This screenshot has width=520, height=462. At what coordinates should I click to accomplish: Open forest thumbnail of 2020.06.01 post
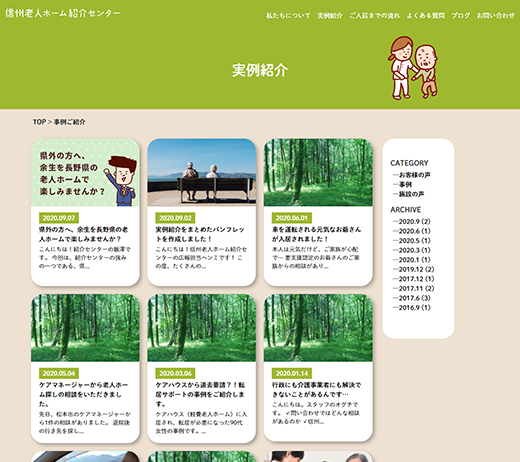click(318, 173)
